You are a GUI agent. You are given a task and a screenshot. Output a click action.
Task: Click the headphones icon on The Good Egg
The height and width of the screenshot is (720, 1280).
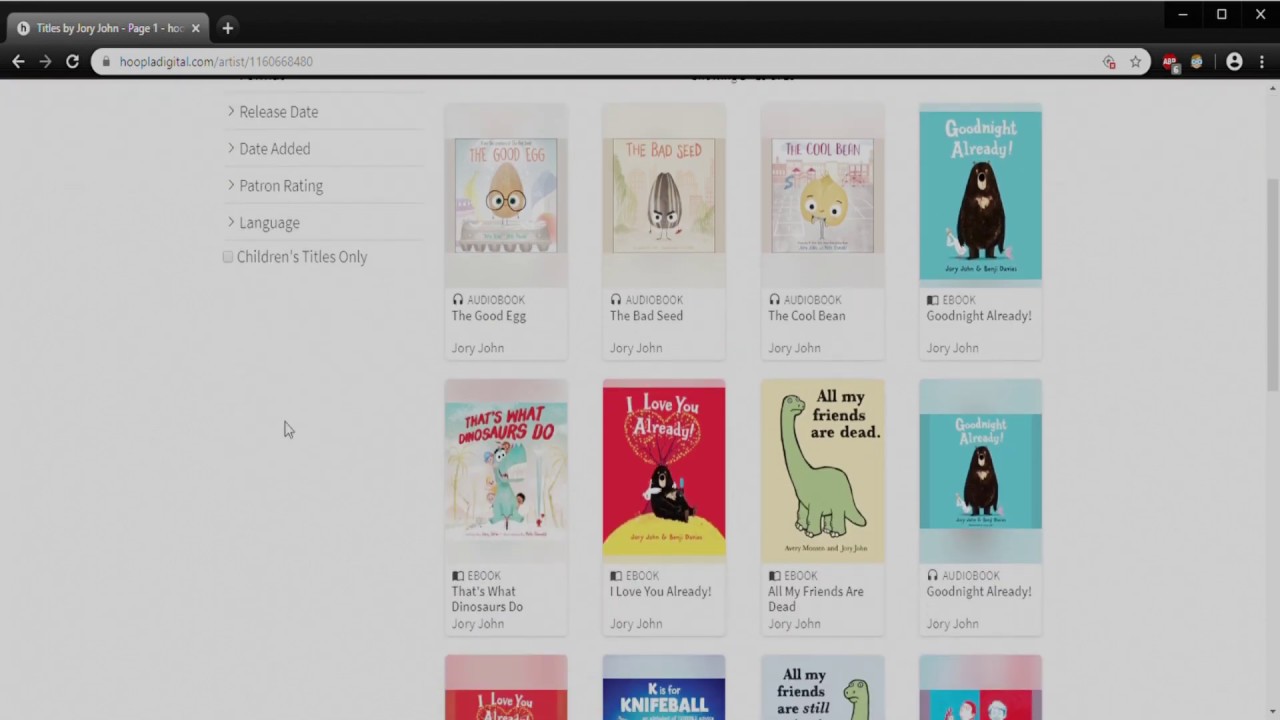pyautogui.click(x=458, y=300)
